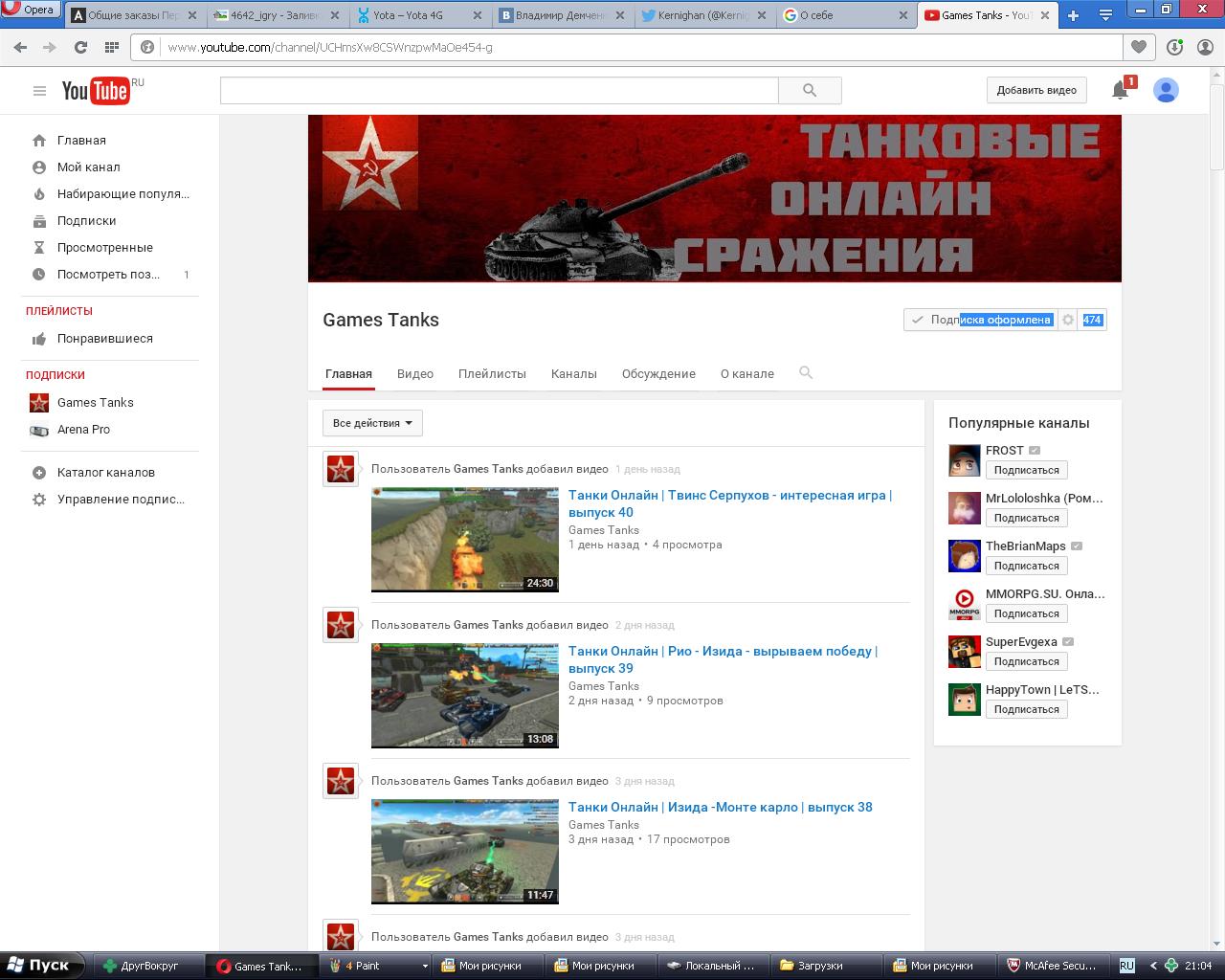This screenshot has height=980, width=1225.
Task: Switch to the channel Плейлисты tab
Action: [492, 374]
